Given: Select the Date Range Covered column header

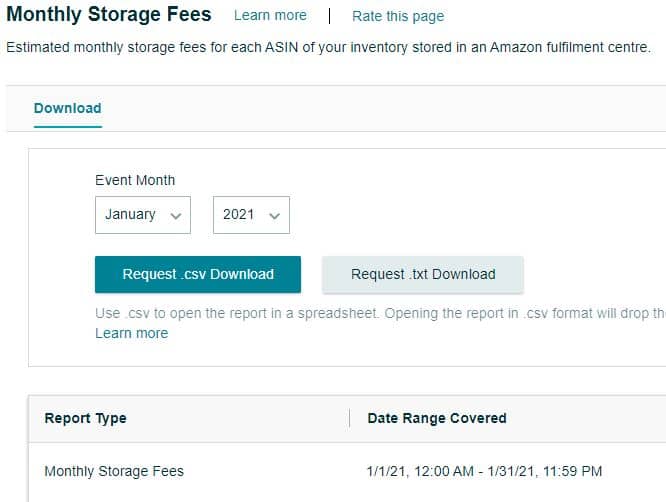Looking at the screenshot, I should [x=437, y=418].
